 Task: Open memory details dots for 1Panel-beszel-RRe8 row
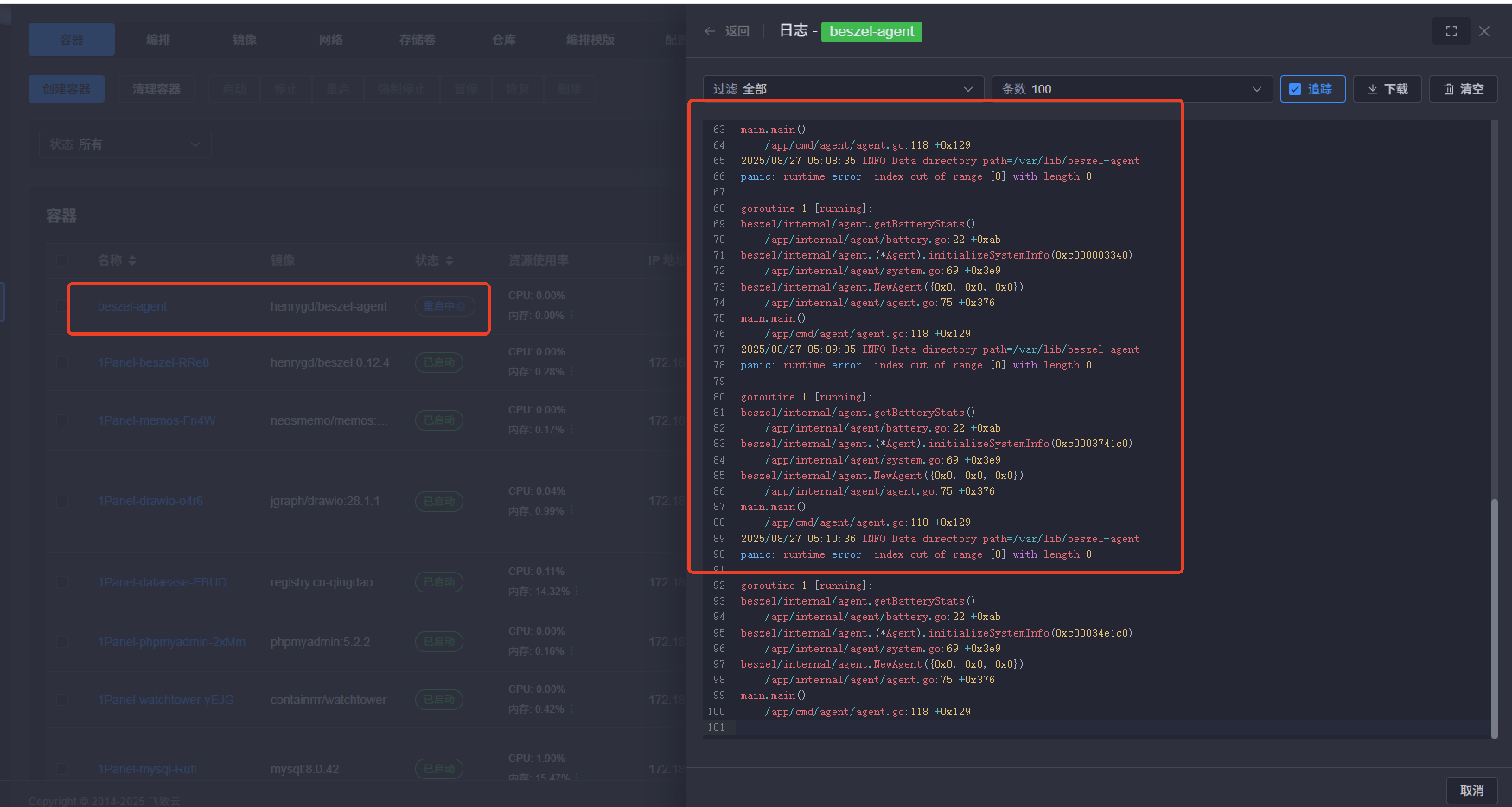571,372
